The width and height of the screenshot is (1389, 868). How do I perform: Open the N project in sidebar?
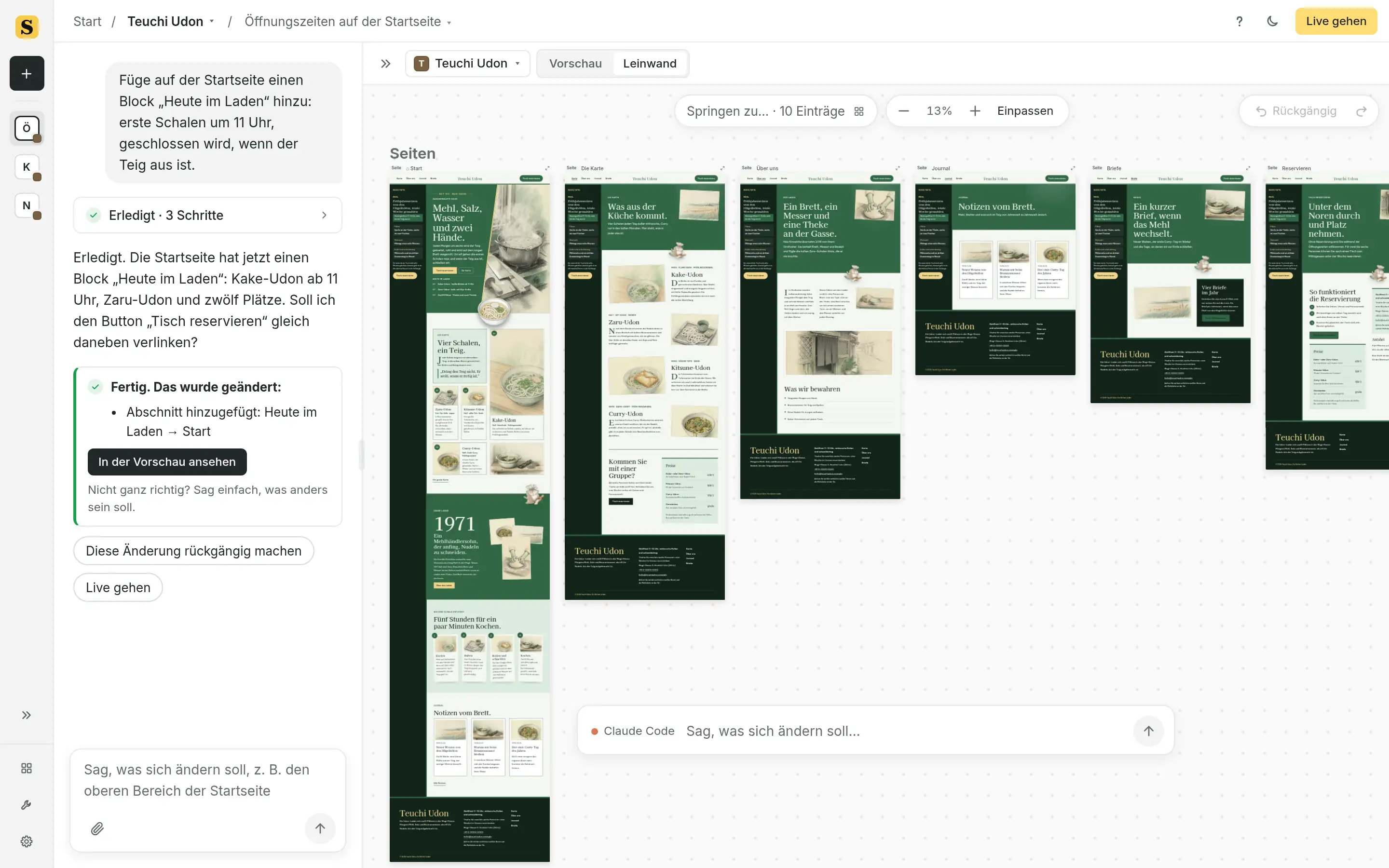(x=27, y=205)
